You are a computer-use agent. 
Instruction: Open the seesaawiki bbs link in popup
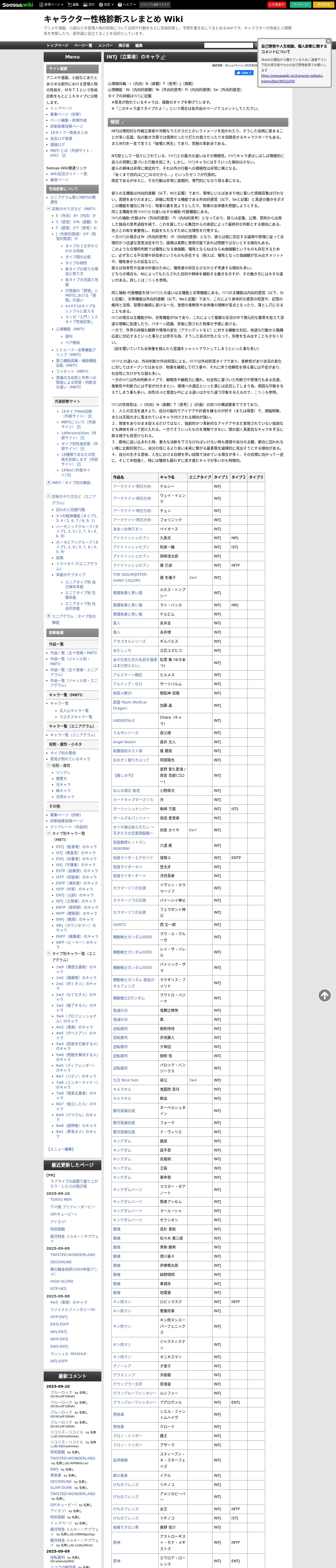(x=292, y=78)
